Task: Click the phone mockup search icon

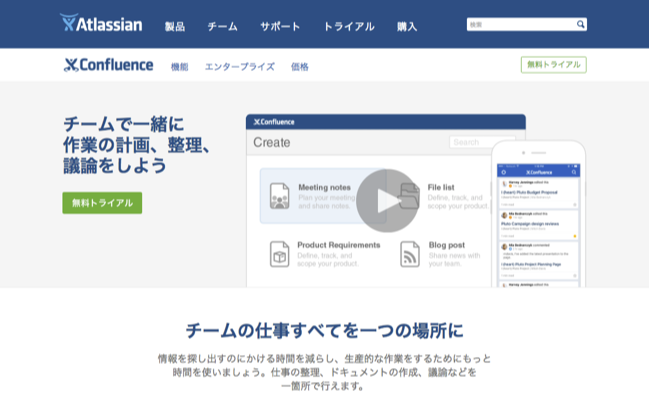Action: [x=574, y=172]
